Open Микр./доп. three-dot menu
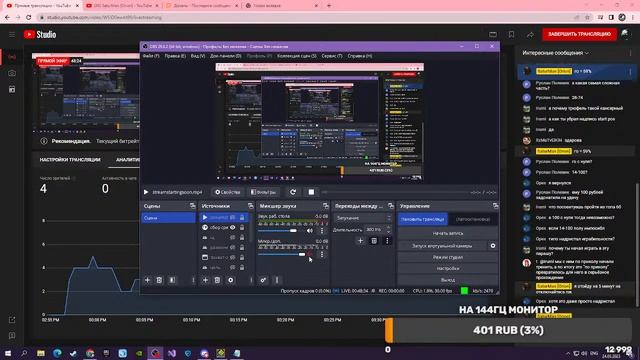The width and height of the screenshot is (640, 360). pos(322,254)
